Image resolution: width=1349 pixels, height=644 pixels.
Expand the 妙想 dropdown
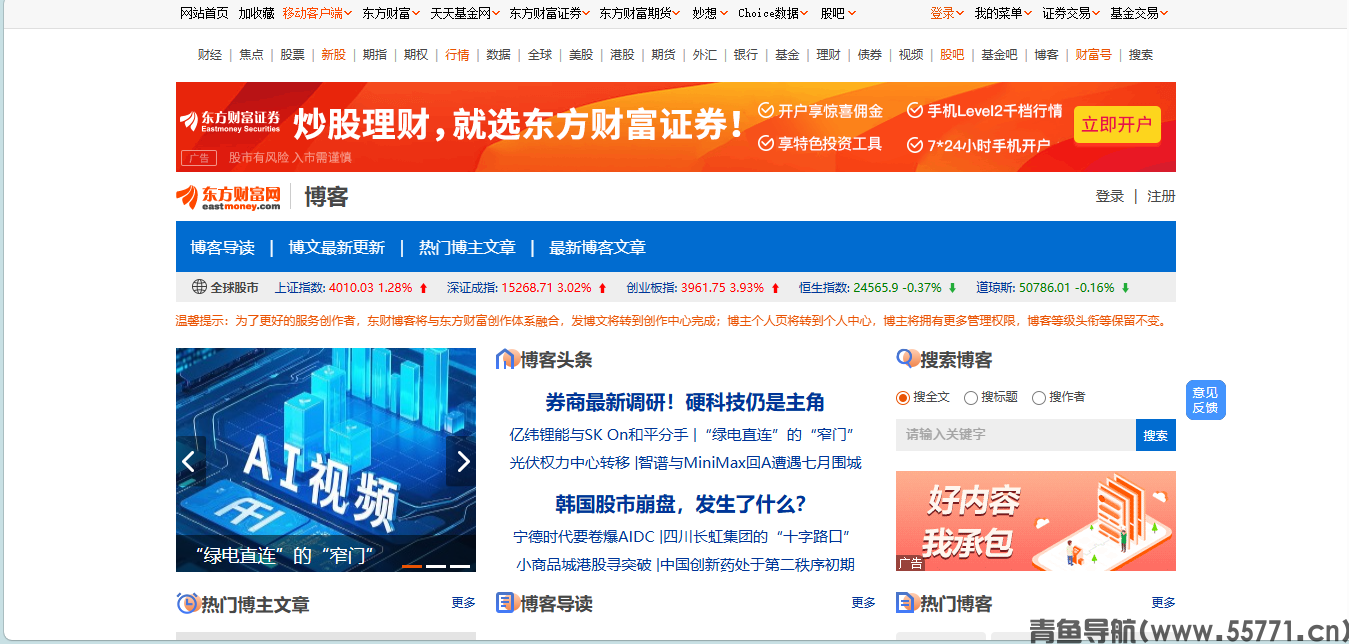coord(710,13)
